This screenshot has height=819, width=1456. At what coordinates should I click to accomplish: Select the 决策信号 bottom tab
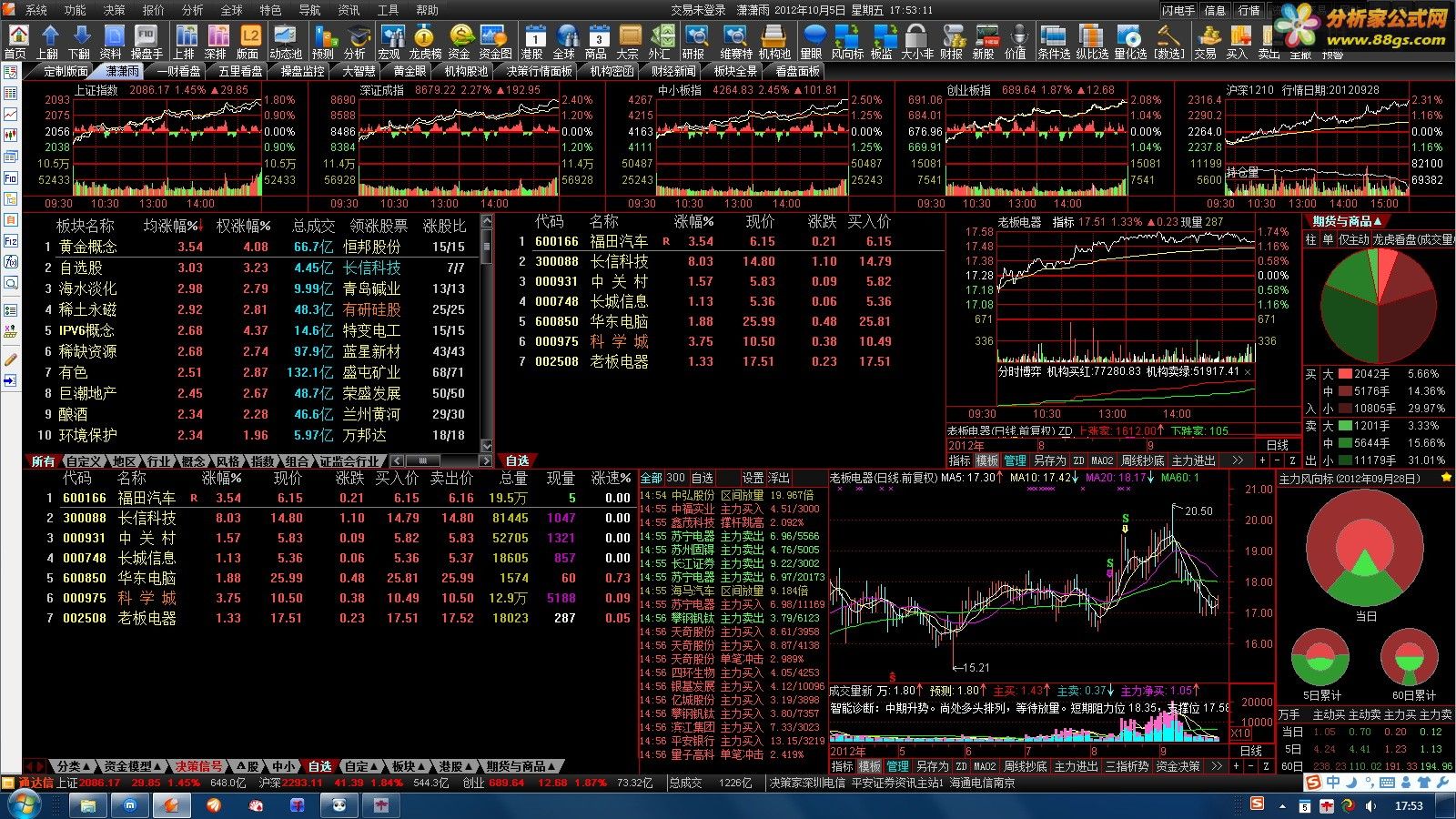[199, 766]
